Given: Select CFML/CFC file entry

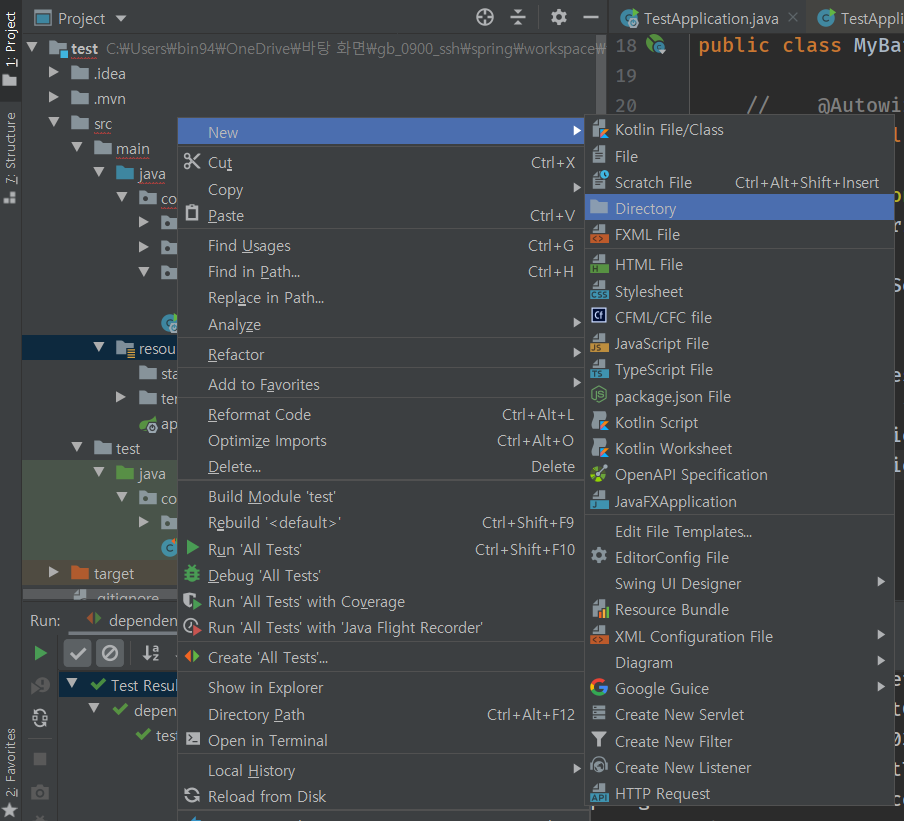Looking at the screenshot, I should pos(739,317).
